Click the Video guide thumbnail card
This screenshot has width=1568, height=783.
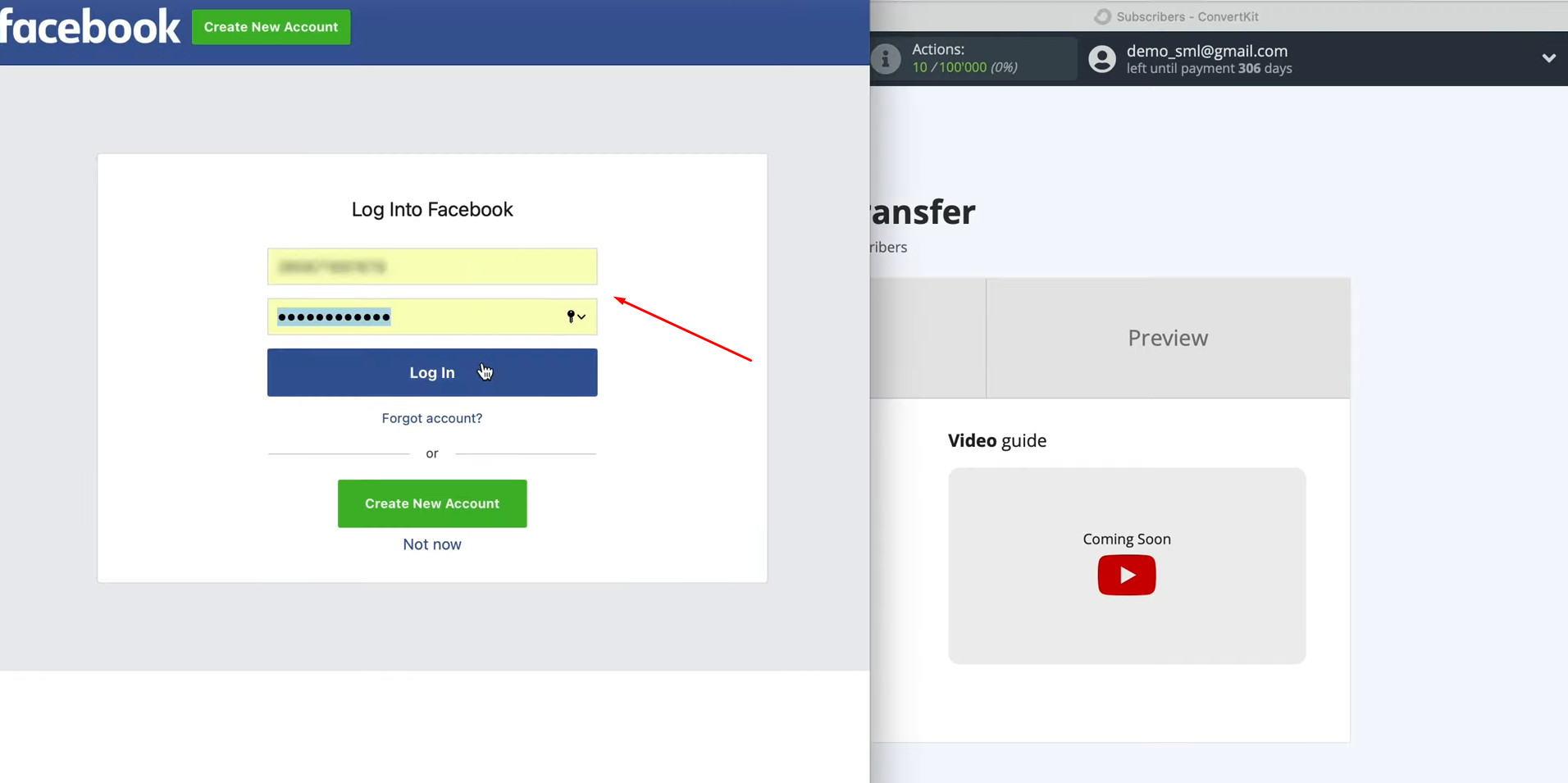[x=1127, y=566]
